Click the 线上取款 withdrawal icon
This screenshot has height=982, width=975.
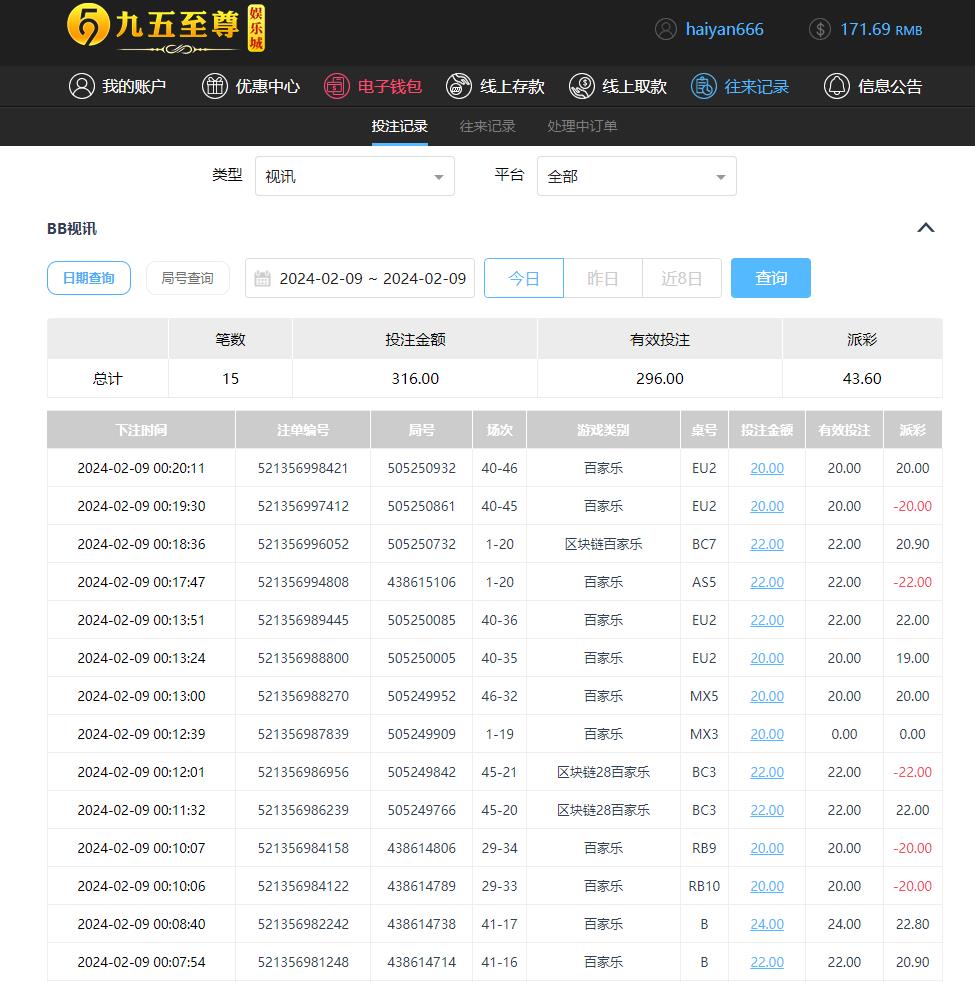point(582,86)
